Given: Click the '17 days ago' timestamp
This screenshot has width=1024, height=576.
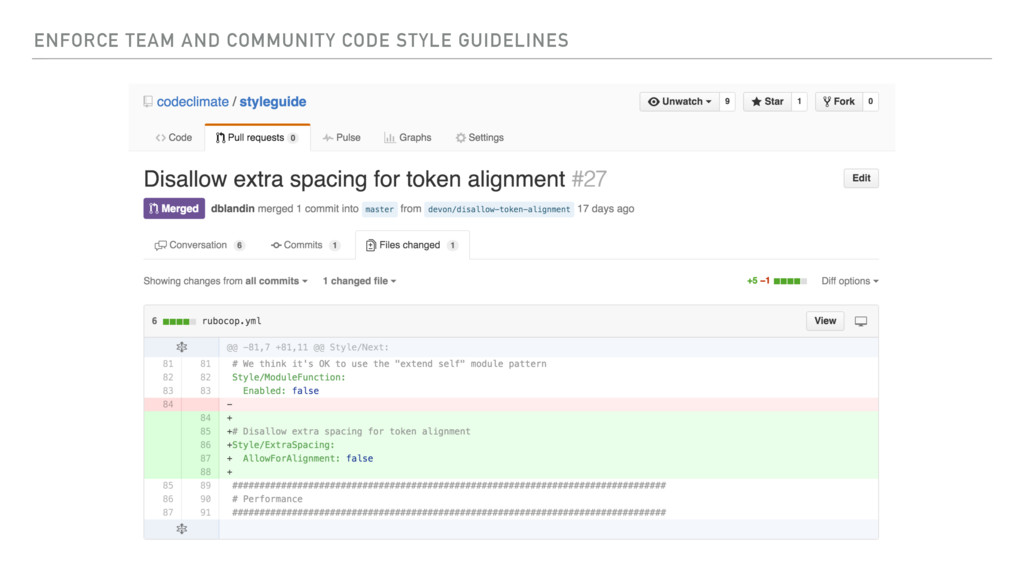Looking at the screenshot, I should pyautogui.click(x=605, y=209).
